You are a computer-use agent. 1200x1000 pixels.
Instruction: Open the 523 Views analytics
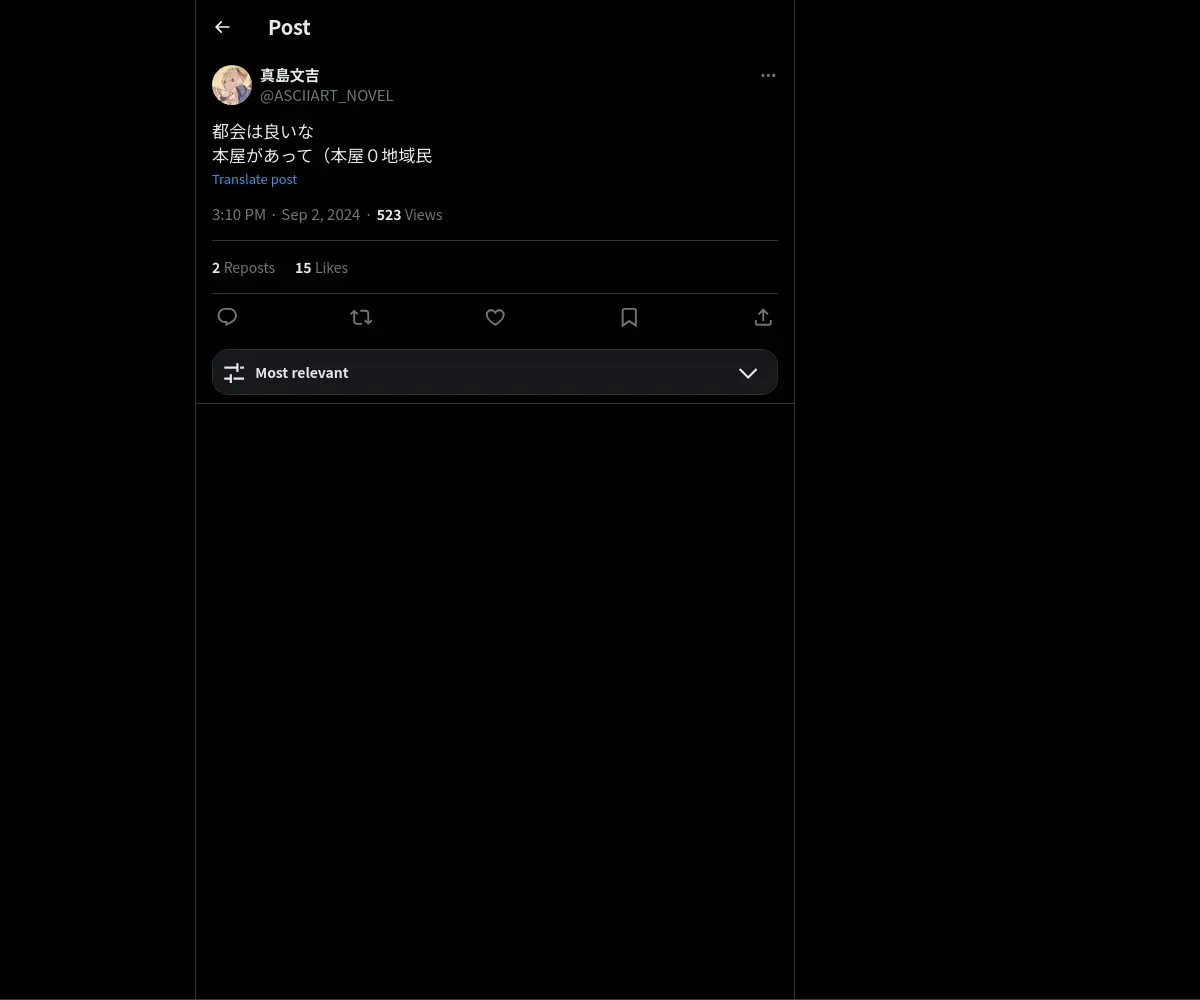click(x=409, y=215)
